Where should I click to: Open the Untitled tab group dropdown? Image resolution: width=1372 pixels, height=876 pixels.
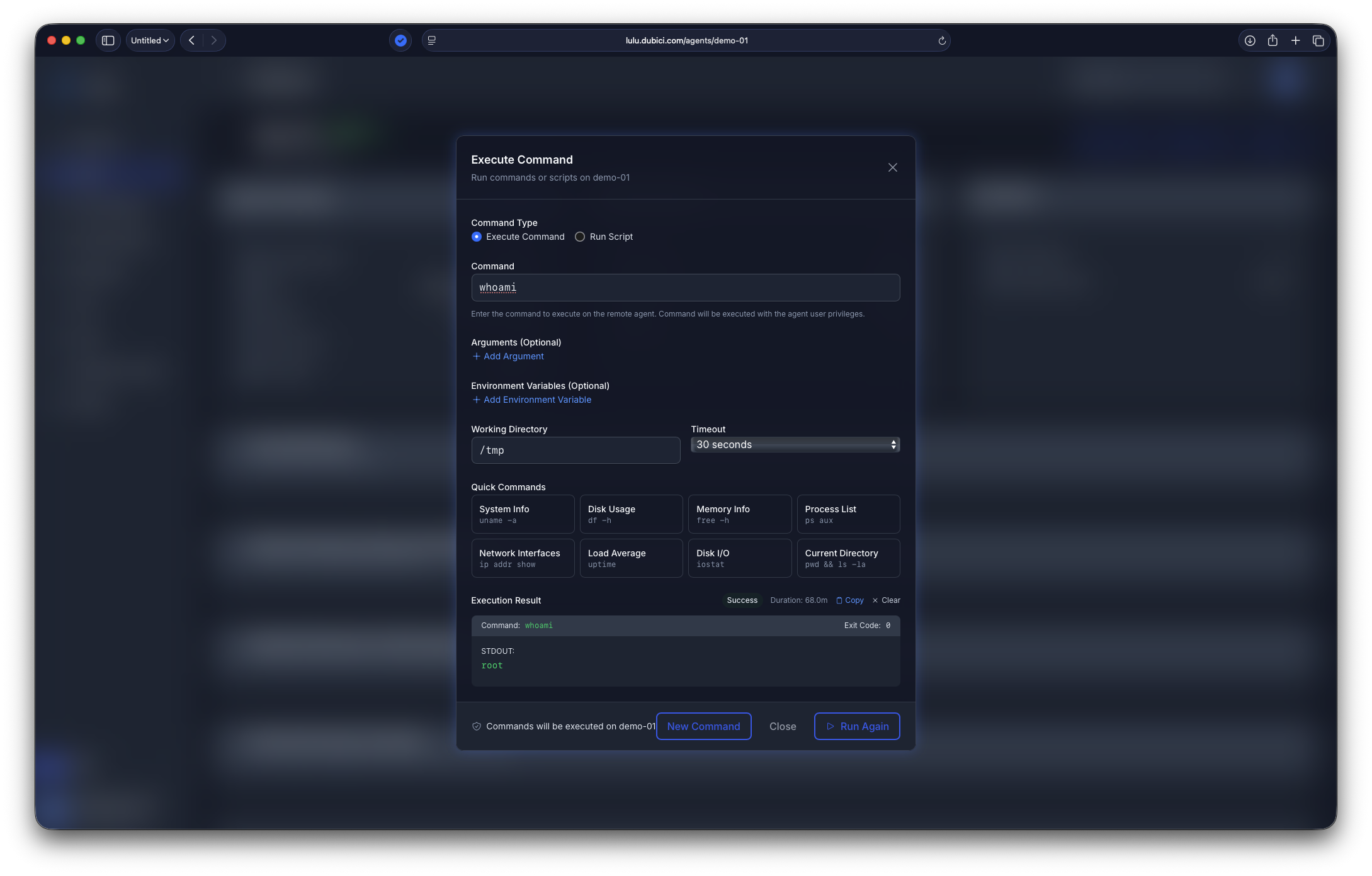150,40
